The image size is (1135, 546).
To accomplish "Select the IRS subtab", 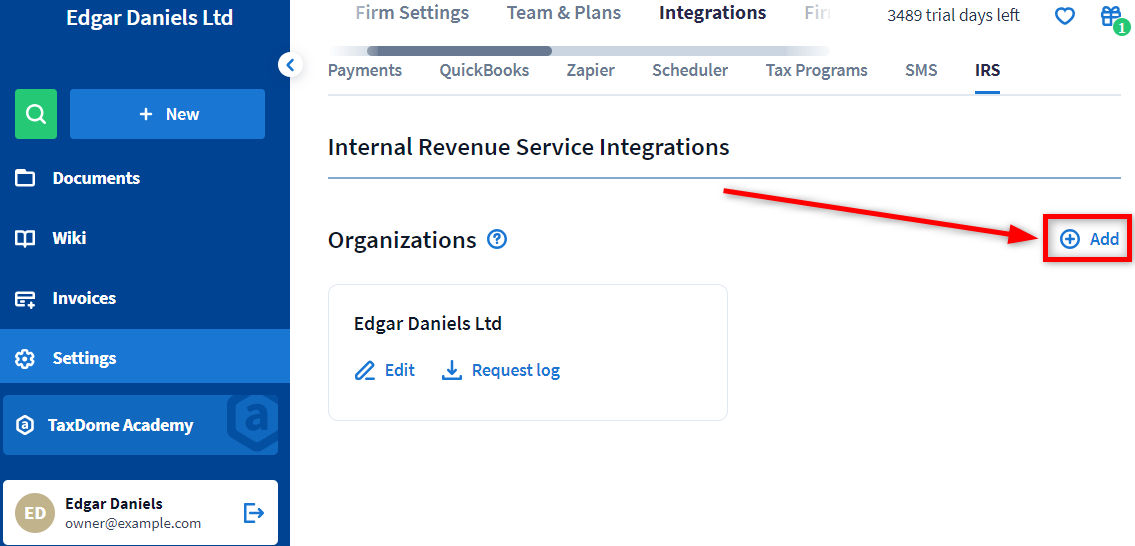I will click(x=987, y=70).
